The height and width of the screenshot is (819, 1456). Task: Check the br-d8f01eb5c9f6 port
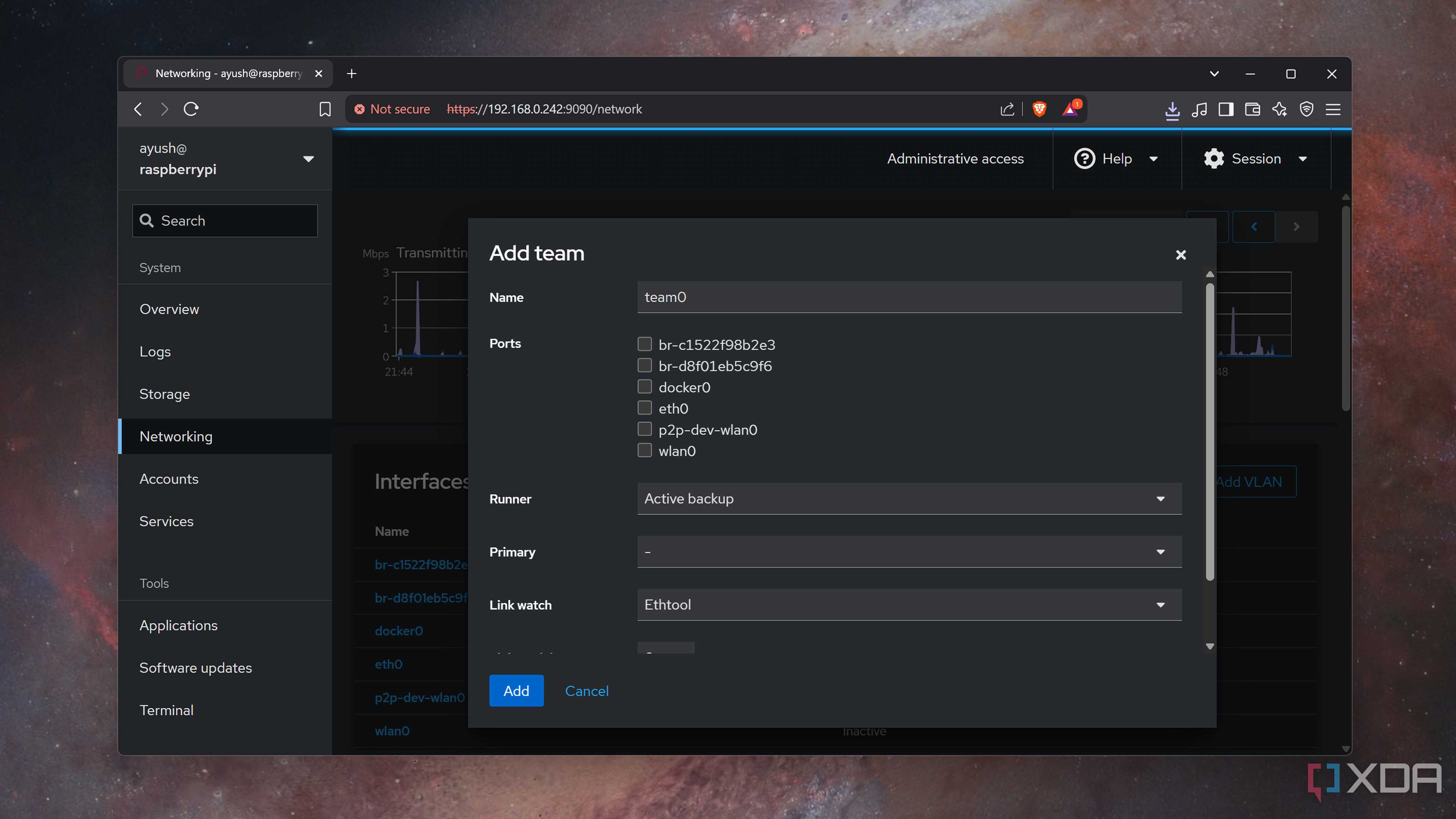click(x=644, y=365)
